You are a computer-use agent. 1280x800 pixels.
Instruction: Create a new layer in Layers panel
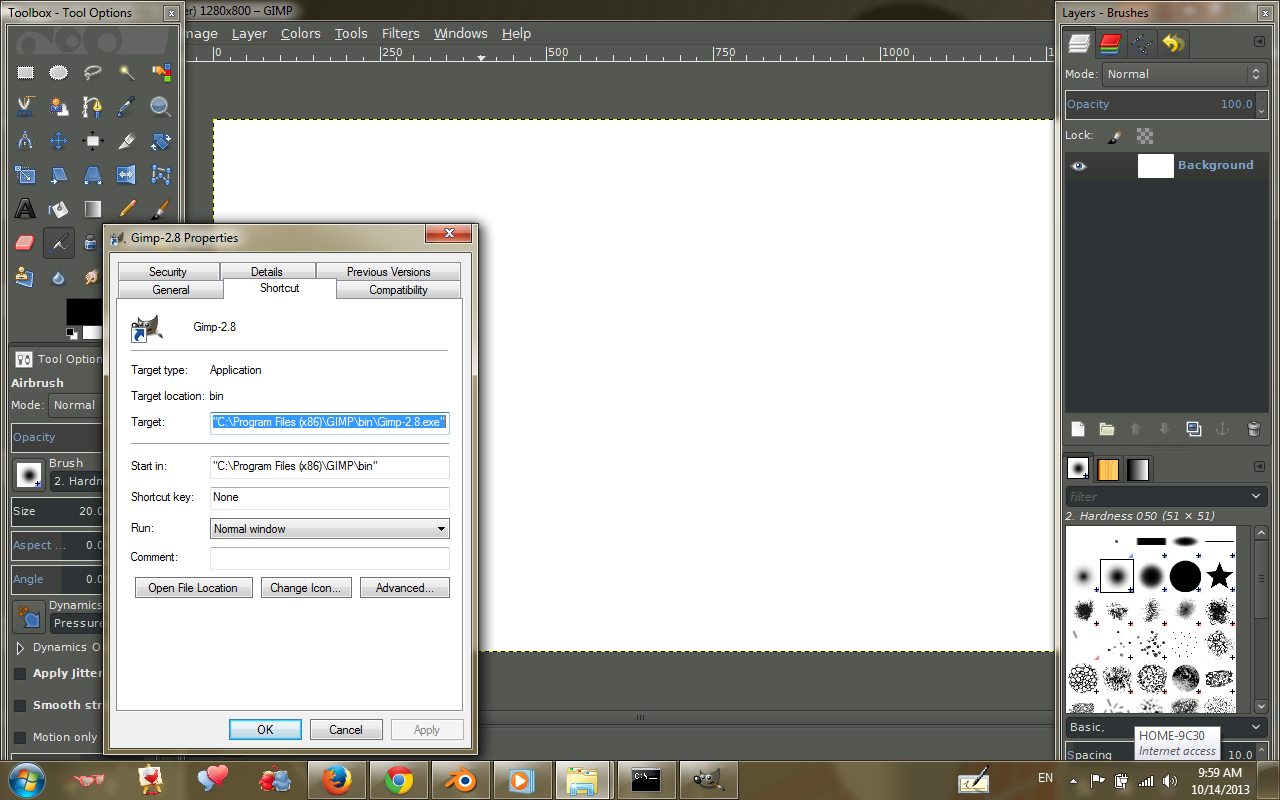[1078, 429]
